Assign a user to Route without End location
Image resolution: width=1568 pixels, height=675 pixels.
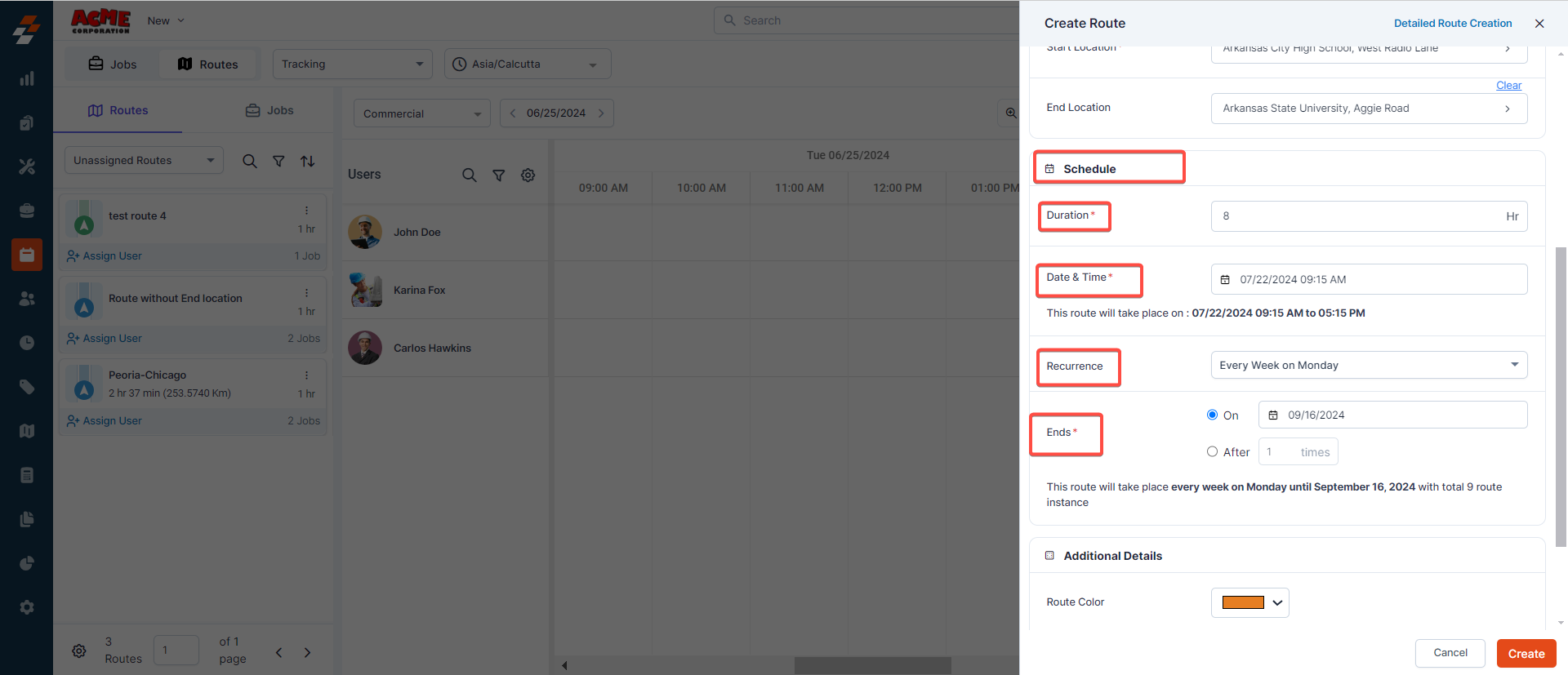[105, 339]
